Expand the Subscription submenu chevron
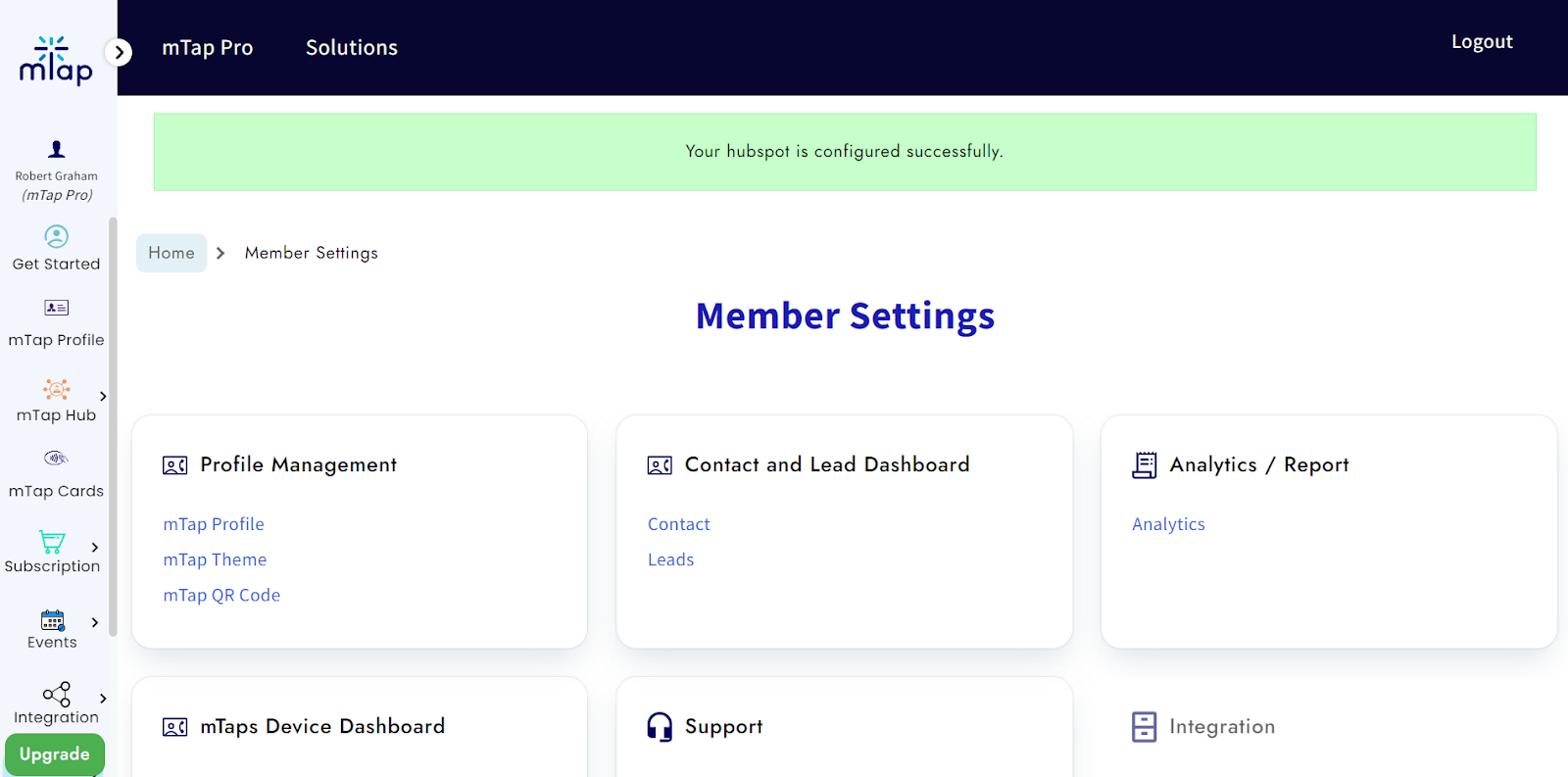 tap(95, 548)
